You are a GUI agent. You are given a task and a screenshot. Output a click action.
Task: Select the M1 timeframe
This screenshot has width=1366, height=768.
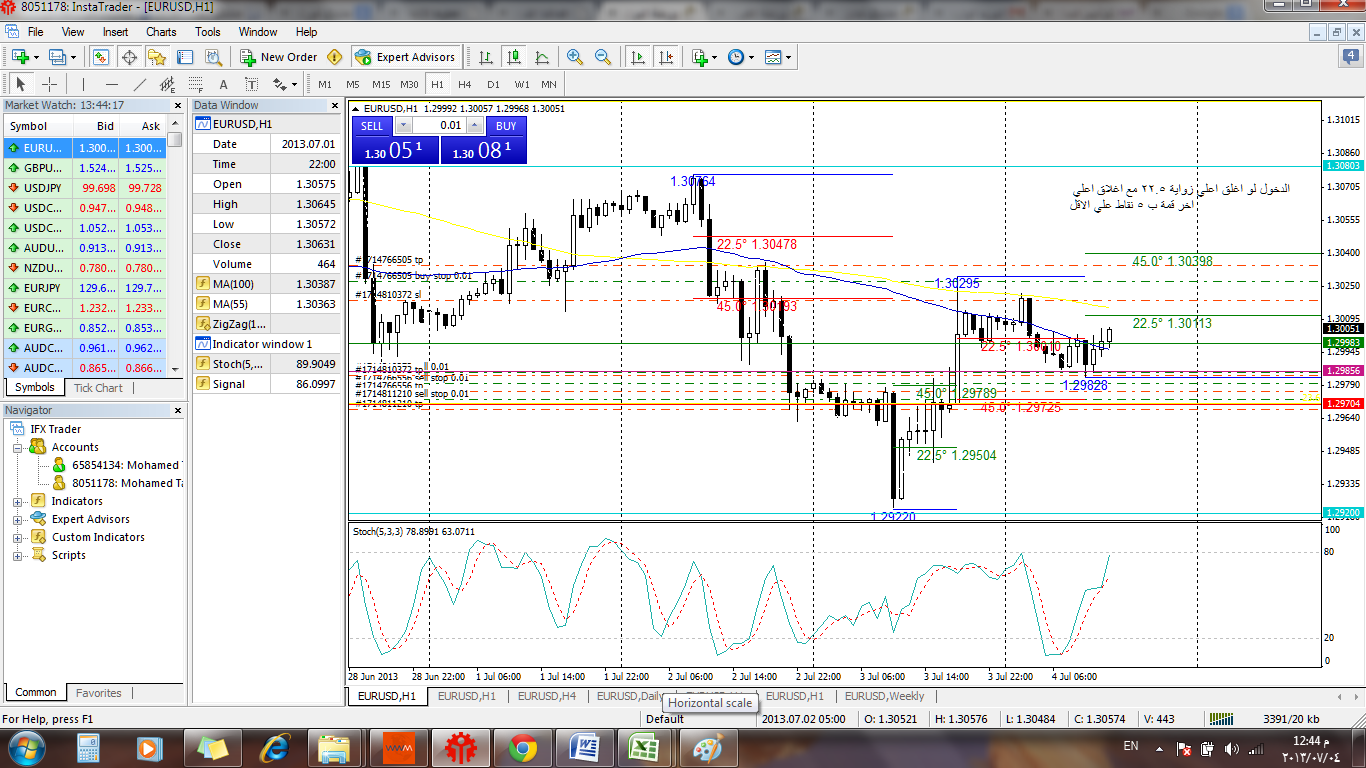(x=325, y=84)
